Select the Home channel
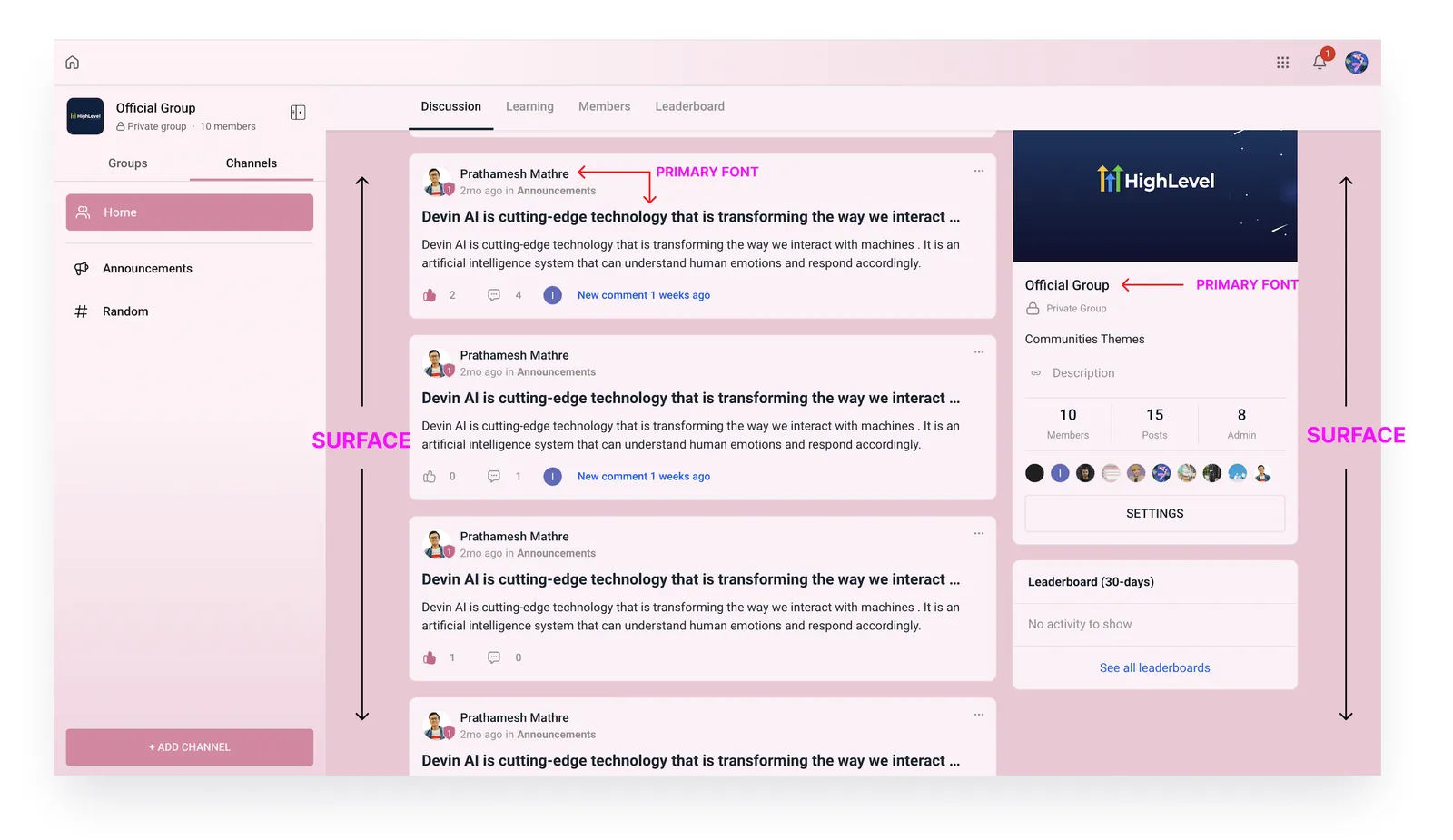The height and width of the screenshot is (840, 1453). pos(190,212)
